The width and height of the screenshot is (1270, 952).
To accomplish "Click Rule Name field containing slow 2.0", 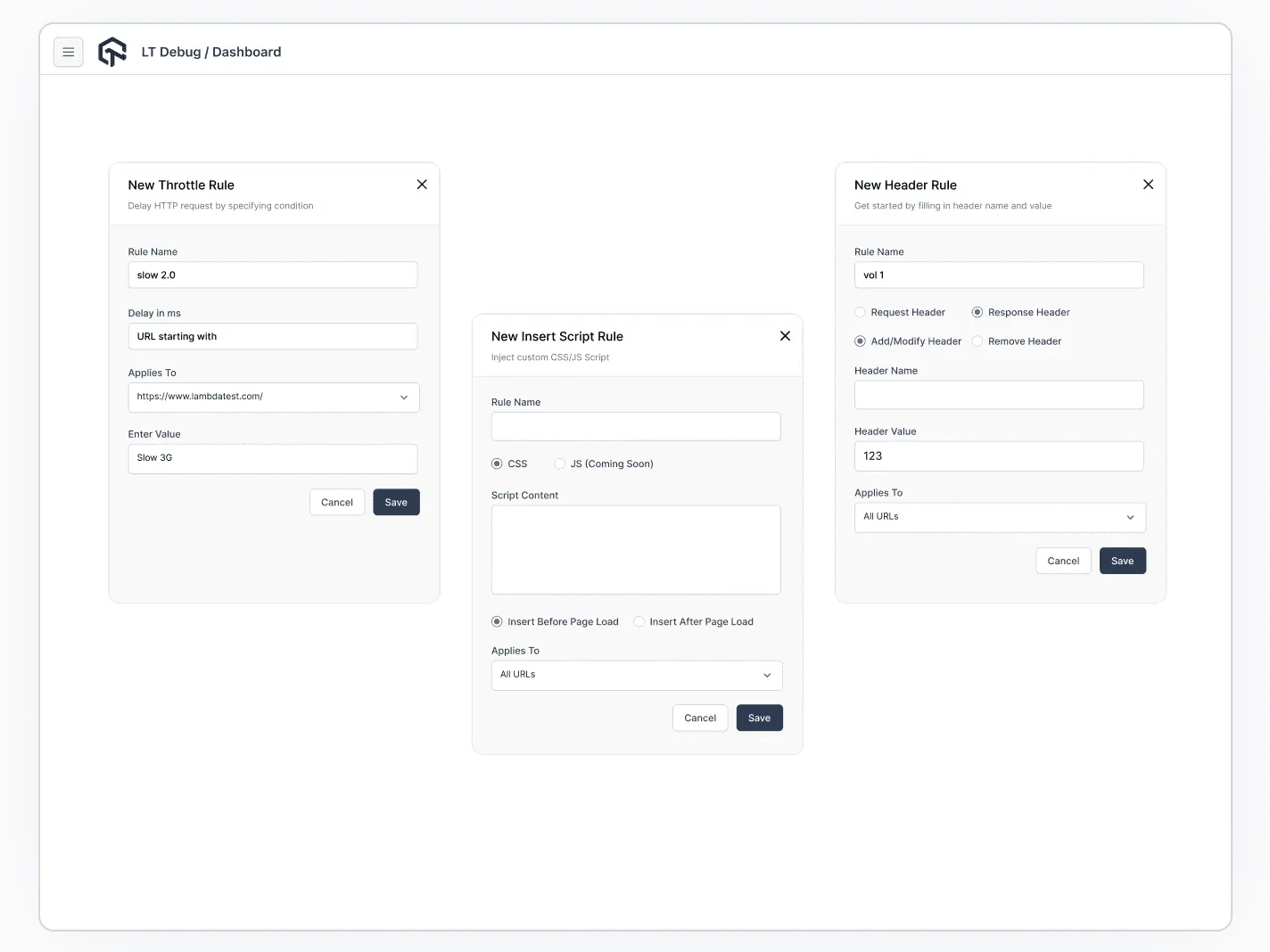I will 273,275.
